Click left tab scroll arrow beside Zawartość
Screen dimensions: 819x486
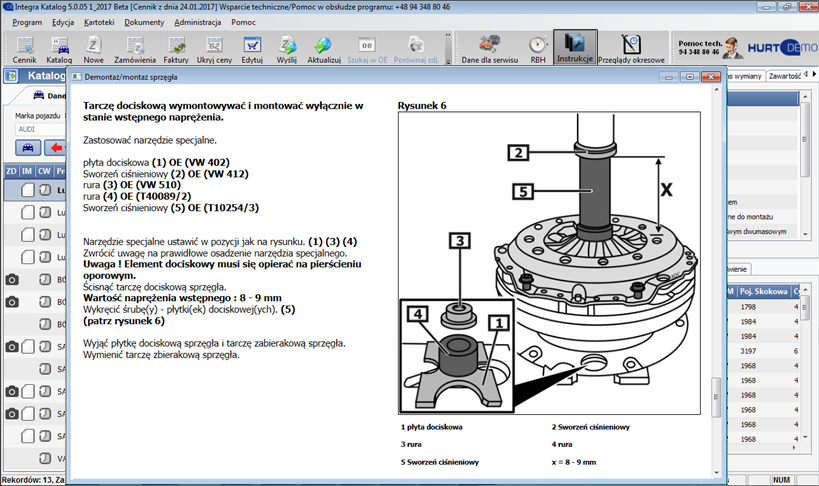806,74
